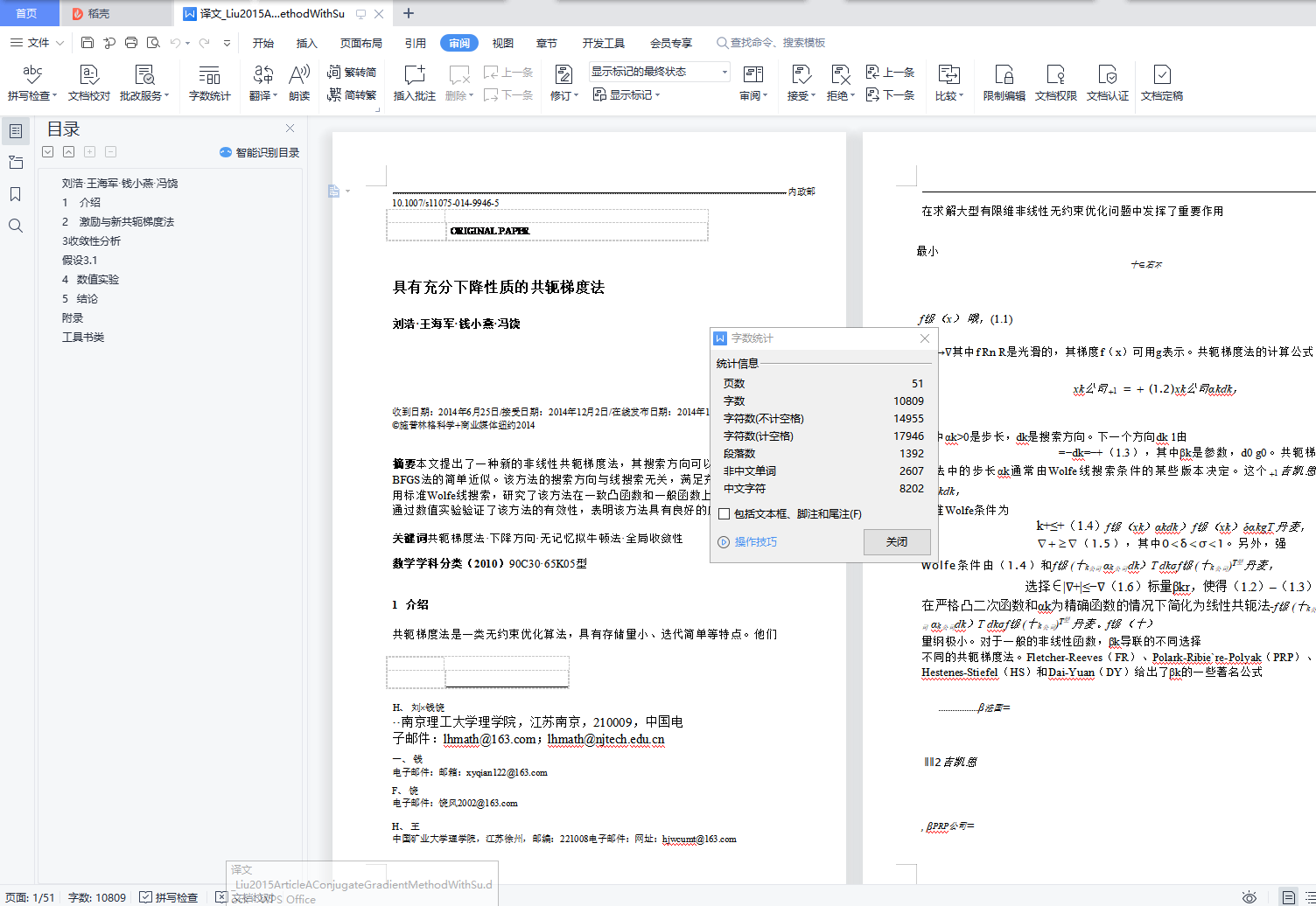The image size is (1316, 906).
Task: Open the 开发工具 ribbon tab
Action: [604, 43]
